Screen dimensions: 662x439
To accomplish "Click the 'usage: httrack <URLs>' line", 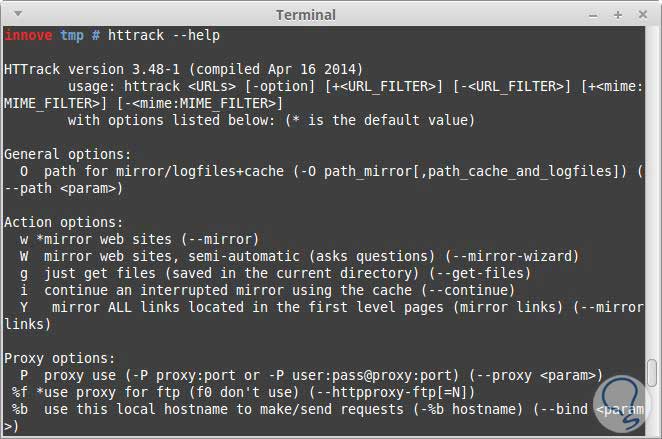I will click(150, 86).
